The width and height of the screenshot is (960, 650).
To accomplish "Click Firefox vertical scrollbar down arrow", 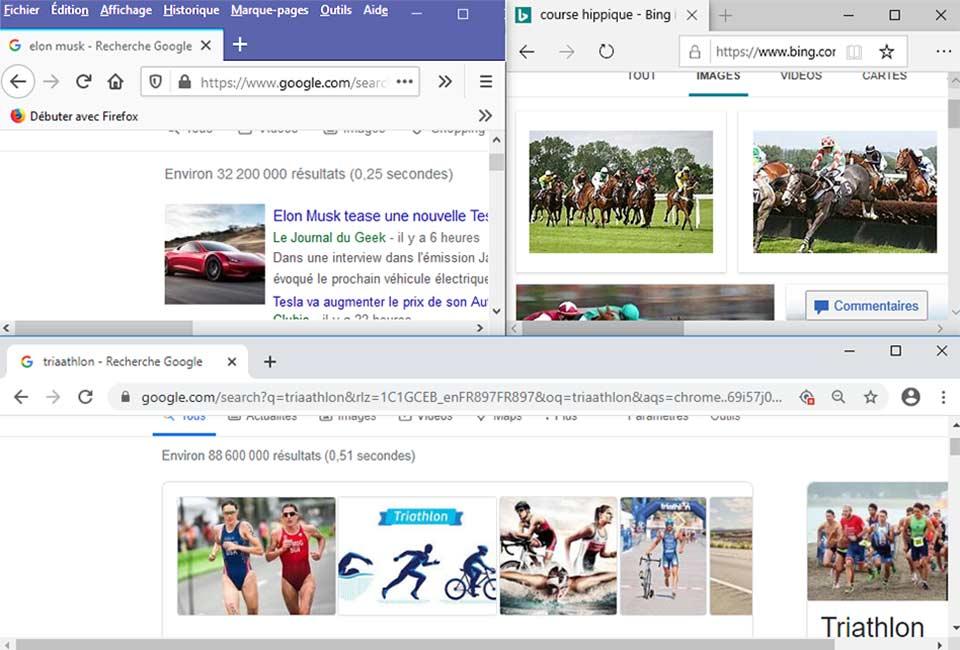I will point(497,310).
